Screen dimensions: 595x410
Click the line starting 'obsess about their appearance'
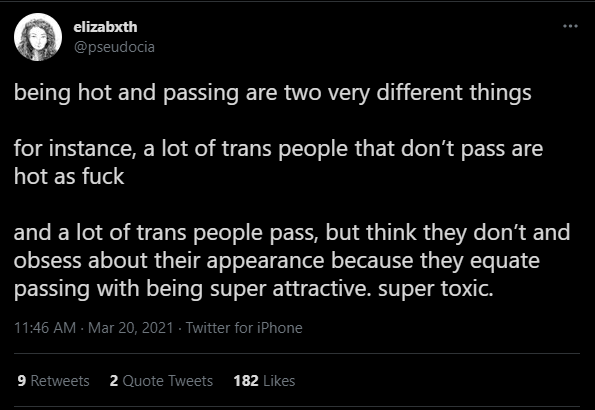point(277,261)
